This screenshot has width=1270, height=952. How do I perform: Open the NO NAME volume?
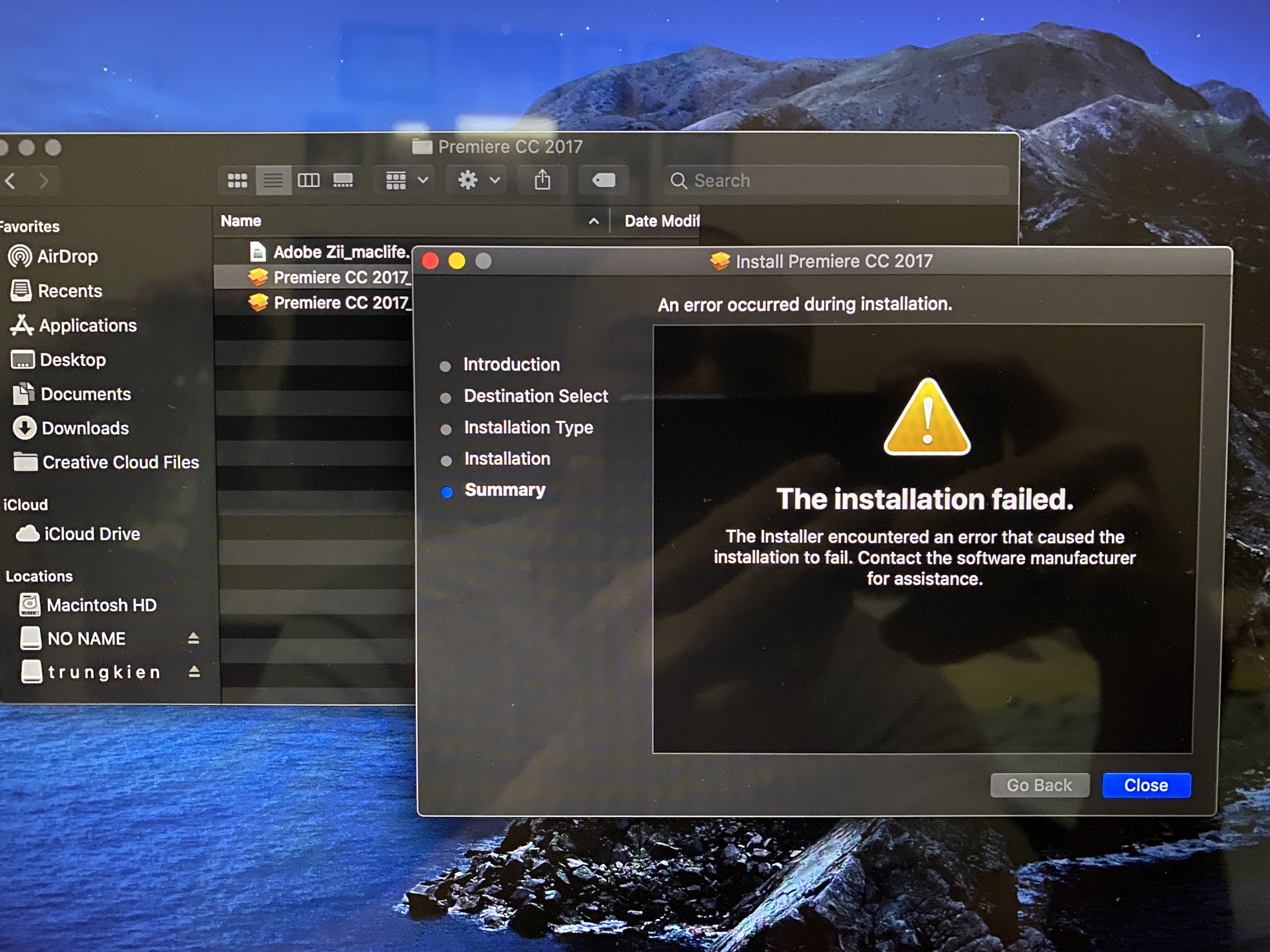73,638
